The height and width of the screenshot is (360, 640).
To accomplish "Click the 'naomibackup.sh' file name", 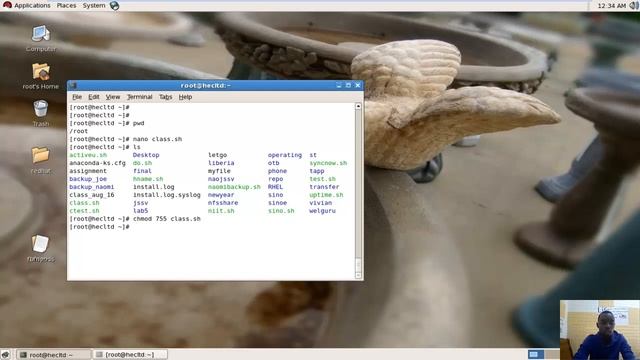I will click(234, 187).
